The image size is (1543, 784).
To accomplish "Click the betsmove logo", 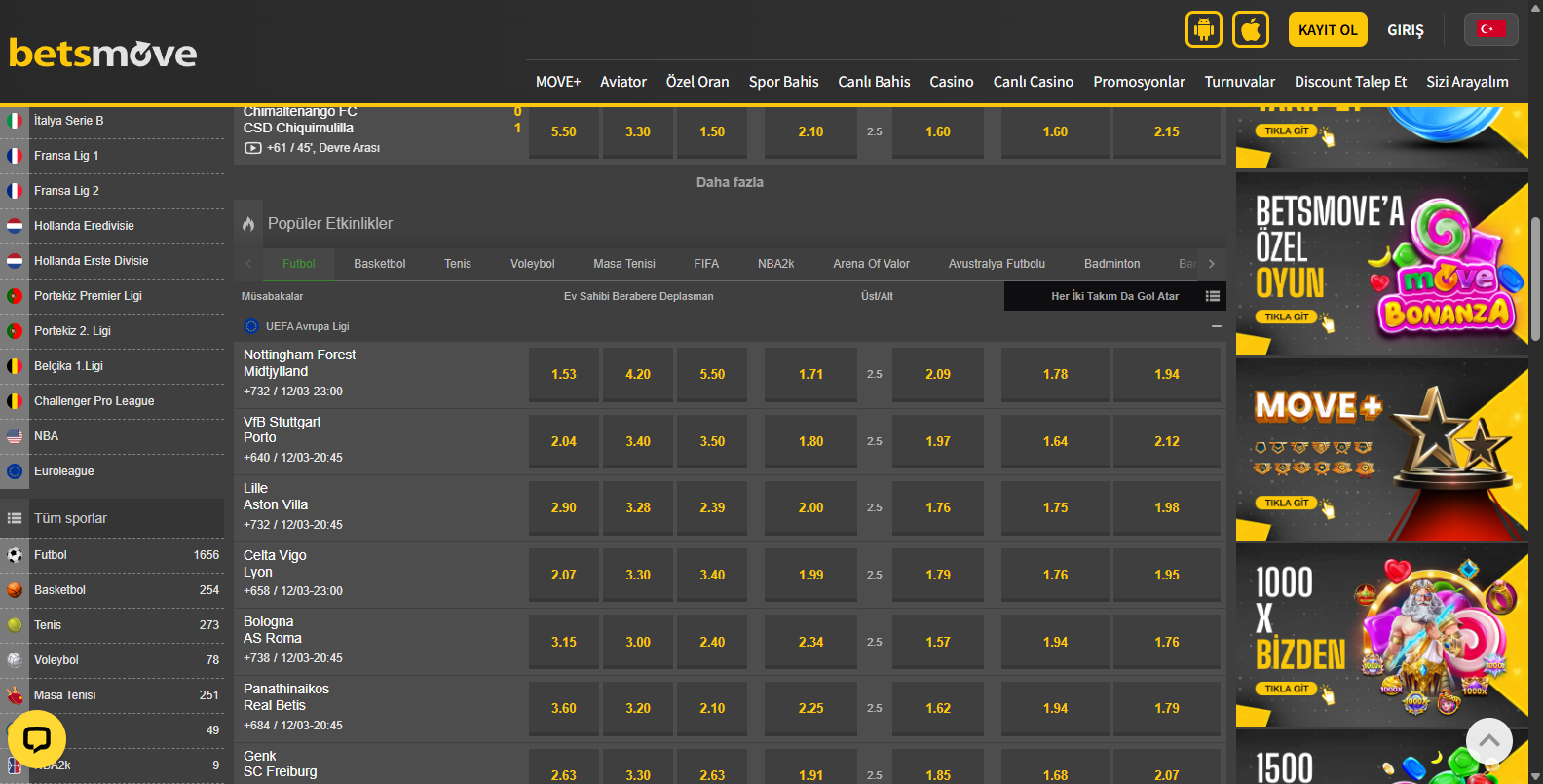I will (x=103, y=53).
